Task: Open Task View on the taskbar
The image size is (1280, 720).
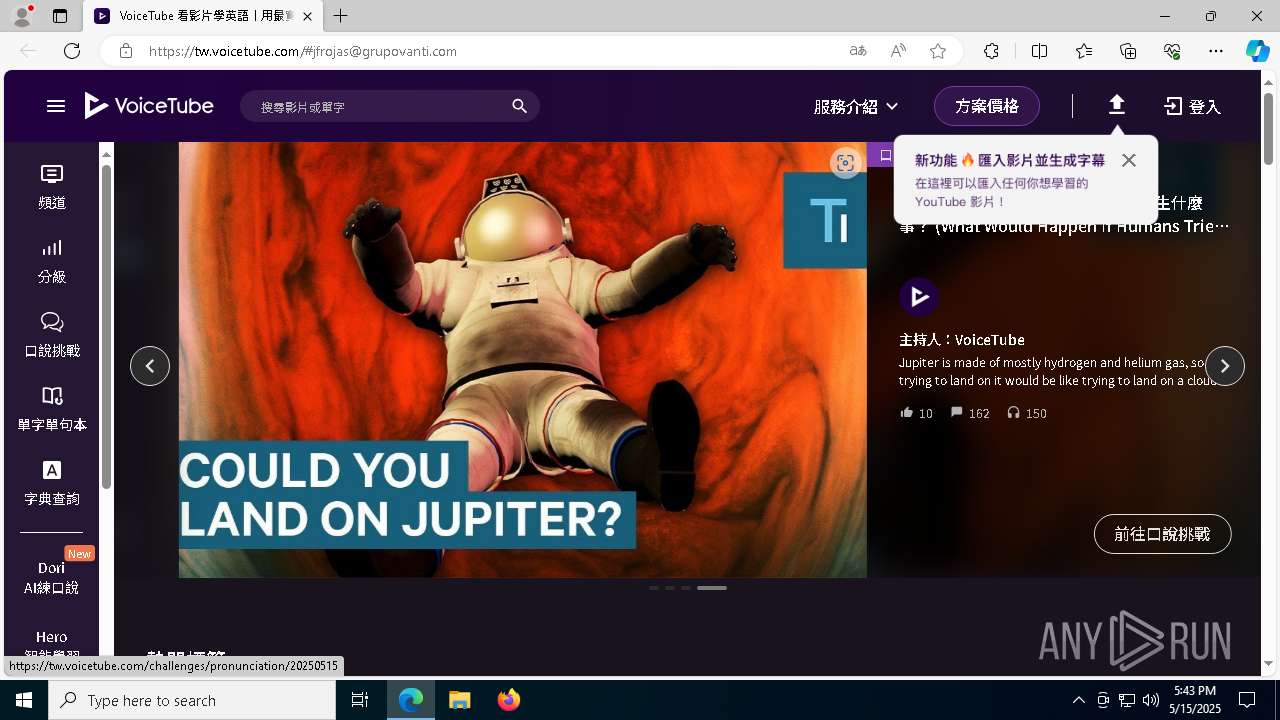Action: pos(360,700)
